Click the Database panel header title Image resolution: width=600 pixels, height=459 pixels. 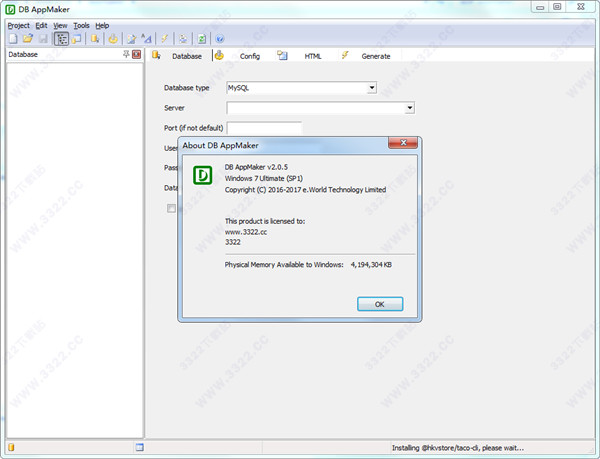(23, 54)
